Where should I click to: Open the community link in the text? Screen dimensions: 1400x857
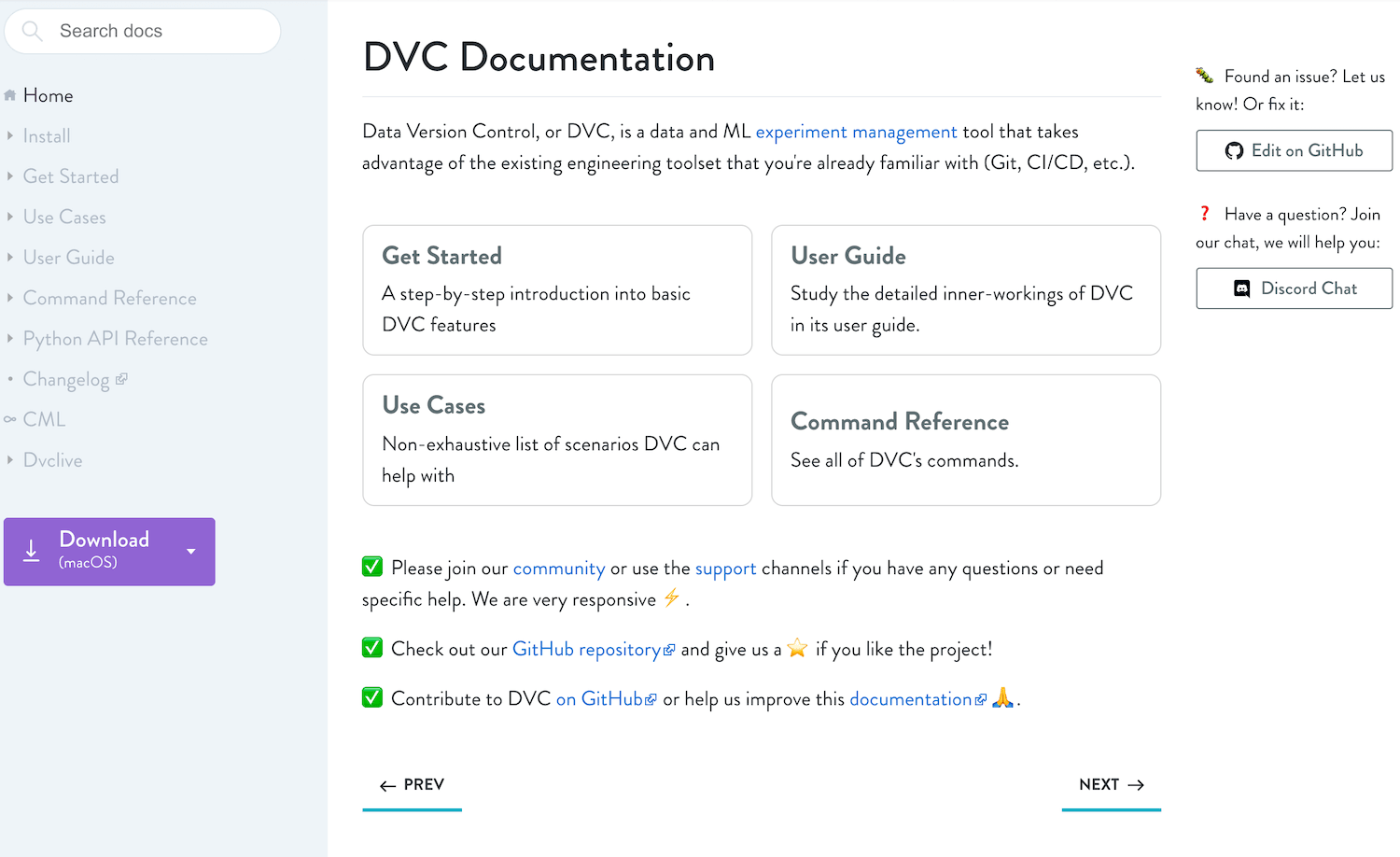558,568
